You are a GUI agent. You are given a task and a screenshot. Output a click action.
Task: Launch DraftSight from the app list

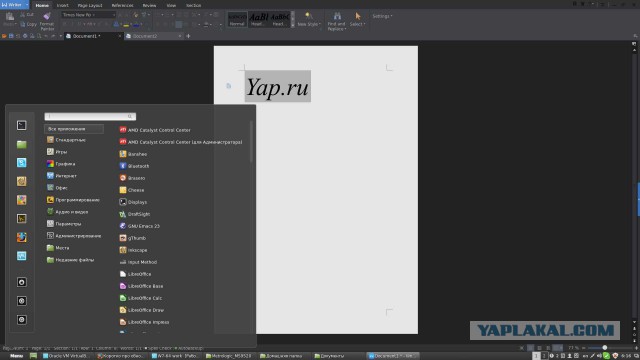tap(135, 214)
